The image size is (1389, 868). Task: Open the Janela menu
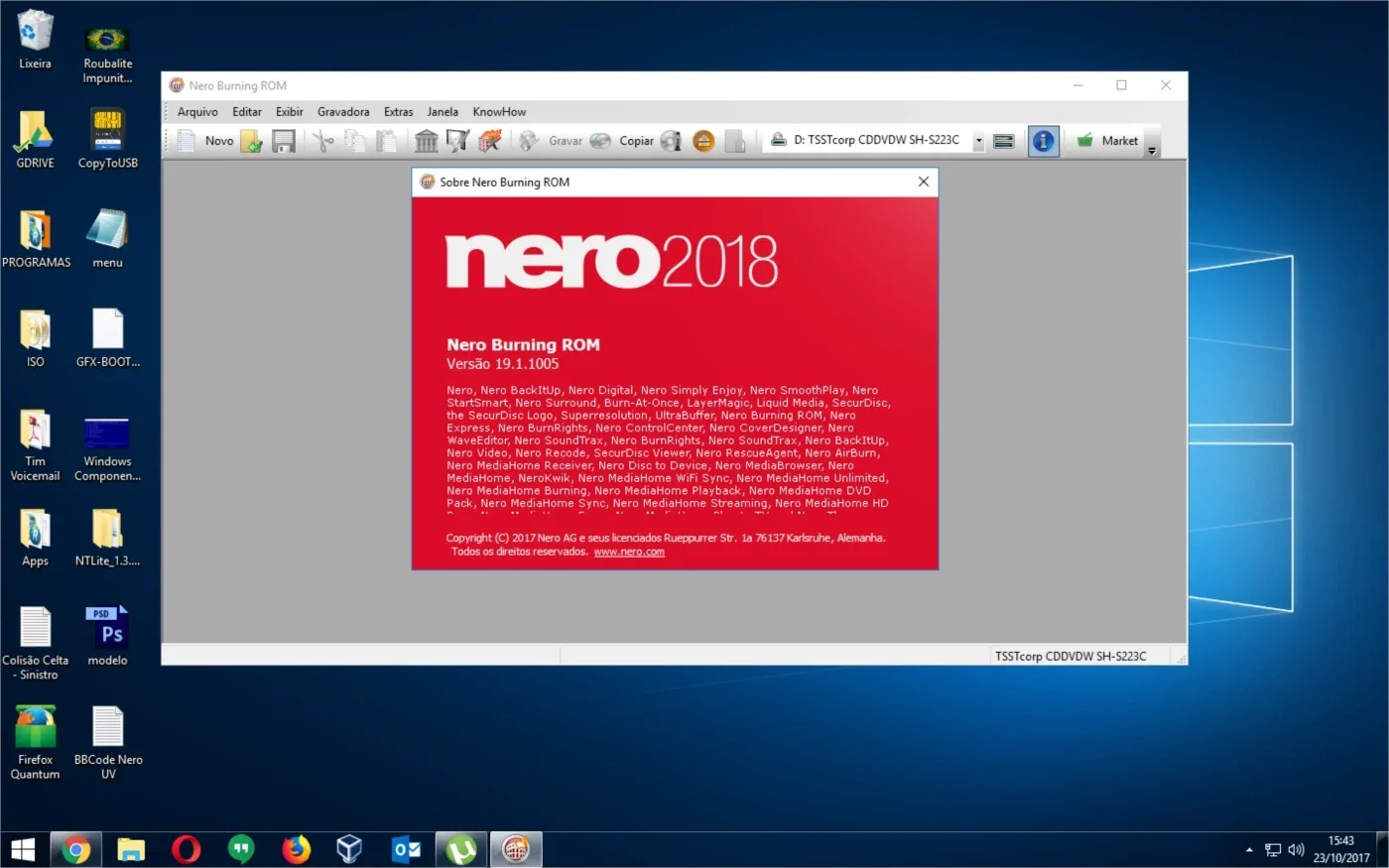442,112
